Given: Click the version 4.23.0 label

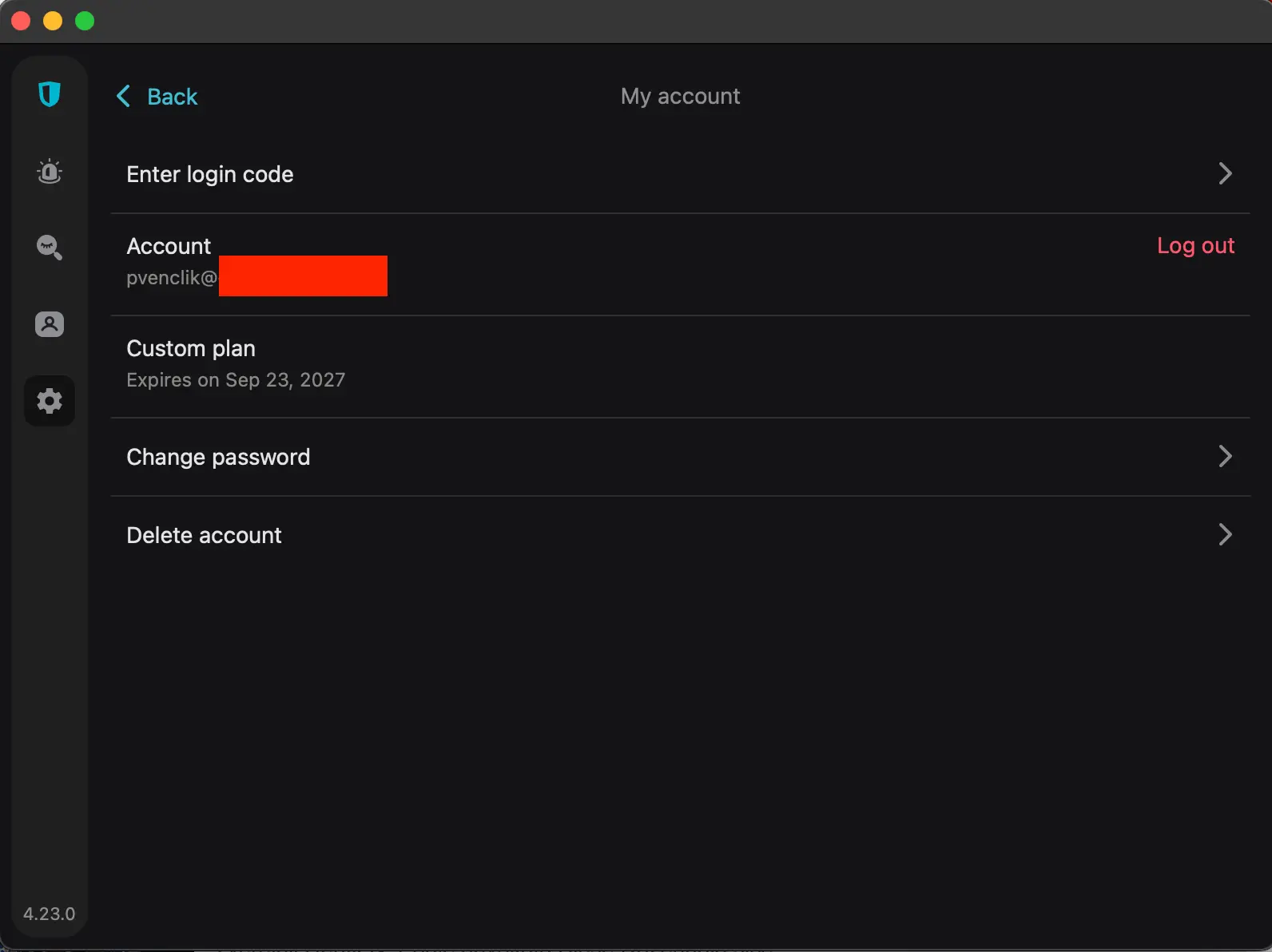Looking at the screenshot, I should [49, 913].
